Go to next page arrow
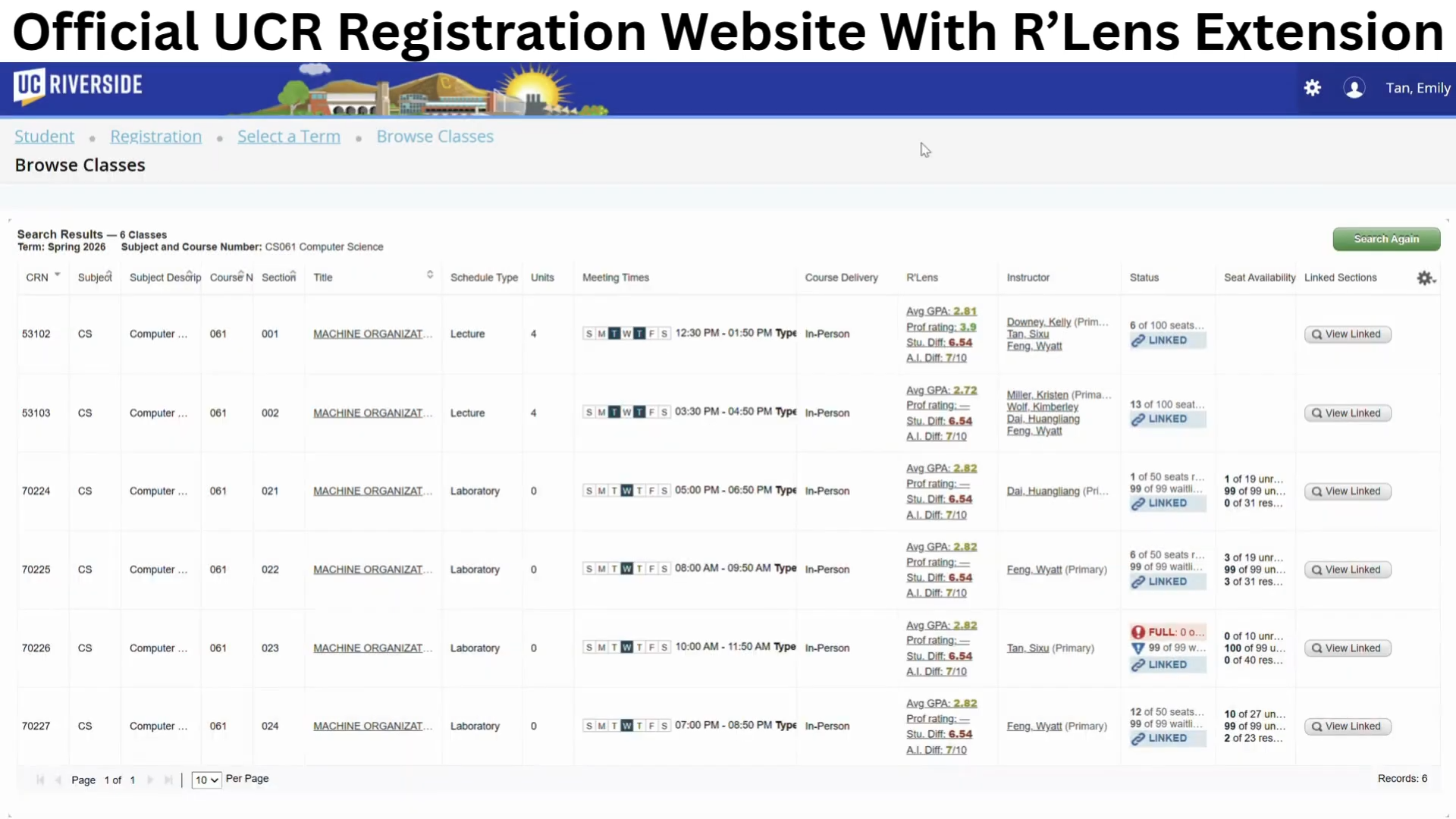This screenshot has width=1456, height=819. click(x=150, y=780)
